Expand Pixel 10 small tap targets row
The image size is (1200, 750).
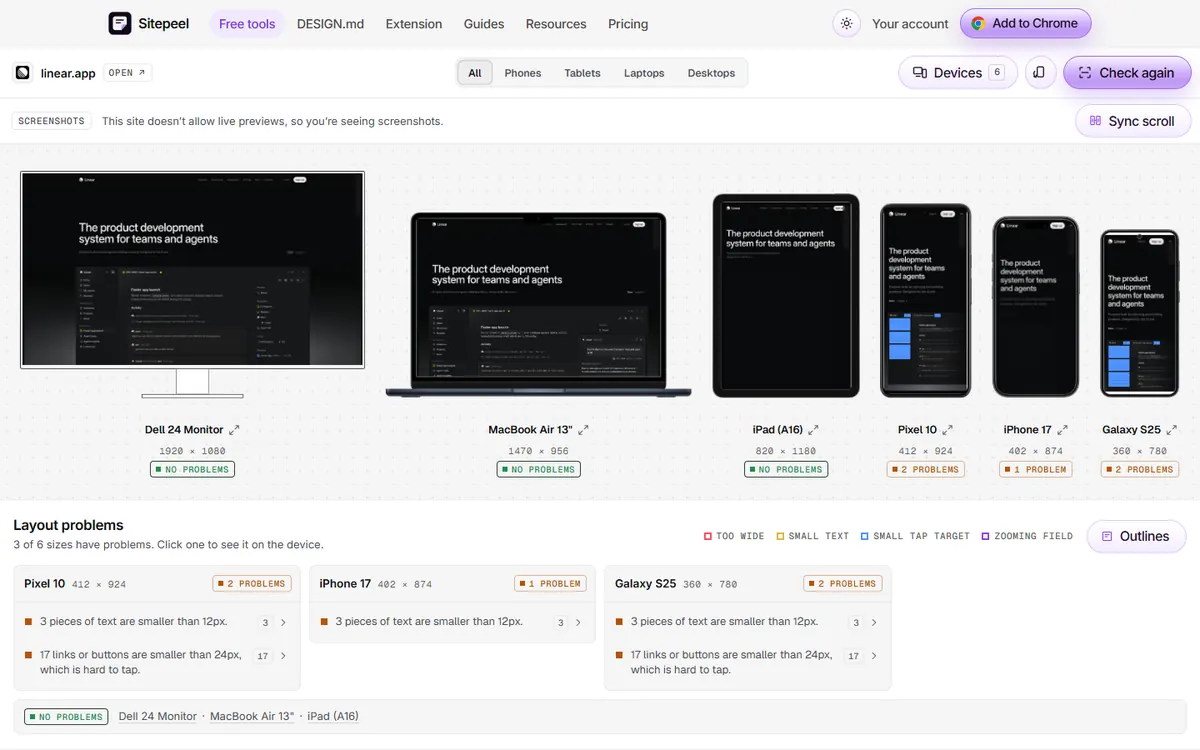pos(157,662)
